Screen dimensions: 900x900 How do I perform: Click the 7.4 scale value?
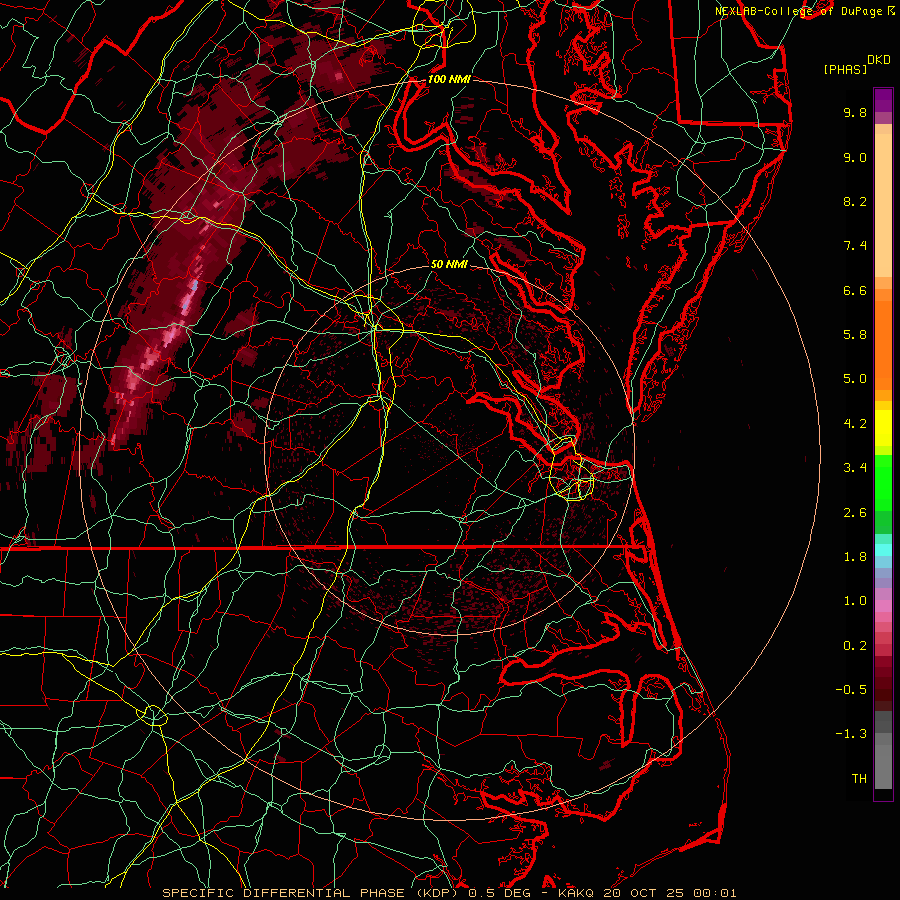[855, 246]
